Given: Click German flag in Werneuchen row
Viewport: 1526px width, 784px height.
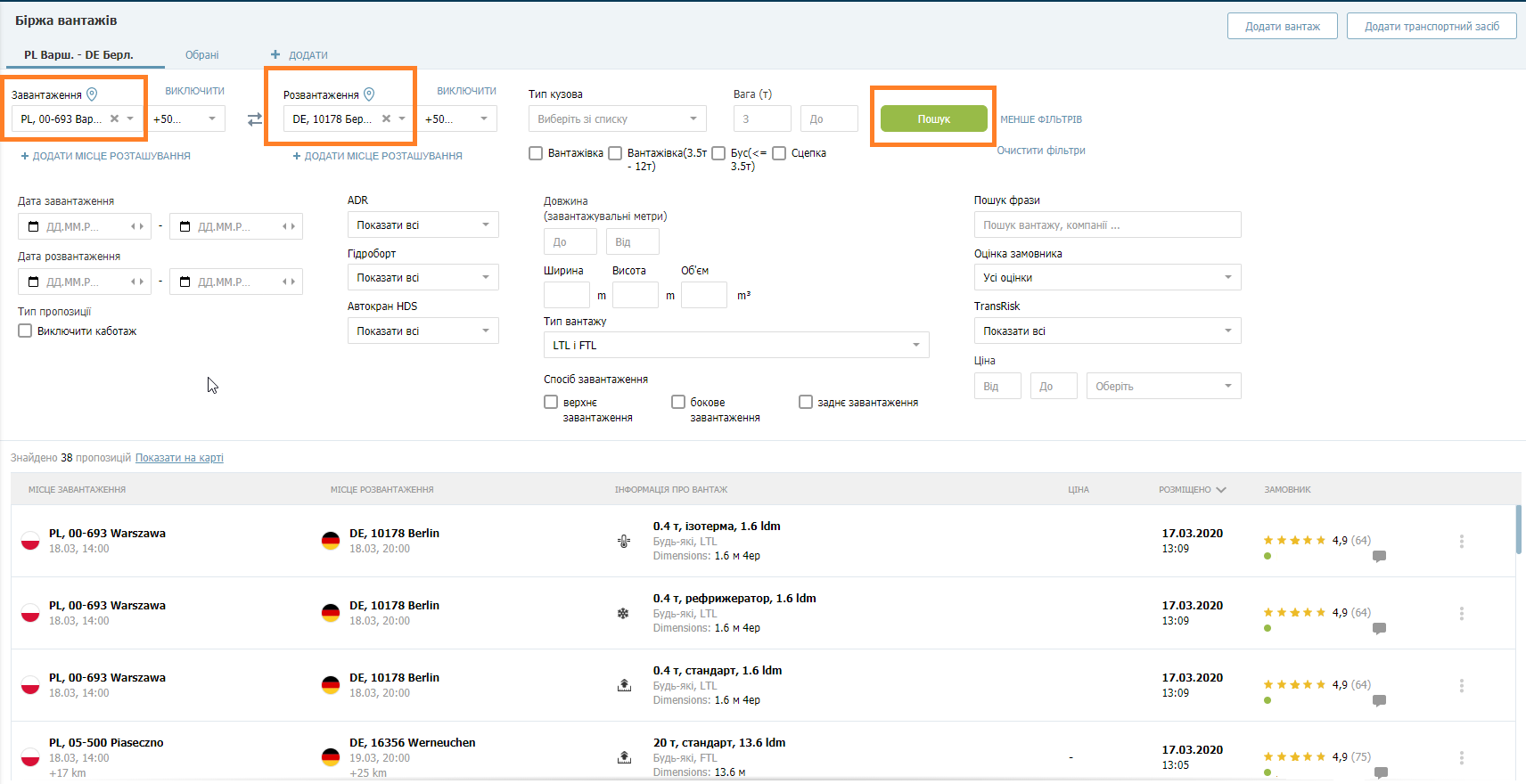Looking at the screenshot, I should [331, 757].
